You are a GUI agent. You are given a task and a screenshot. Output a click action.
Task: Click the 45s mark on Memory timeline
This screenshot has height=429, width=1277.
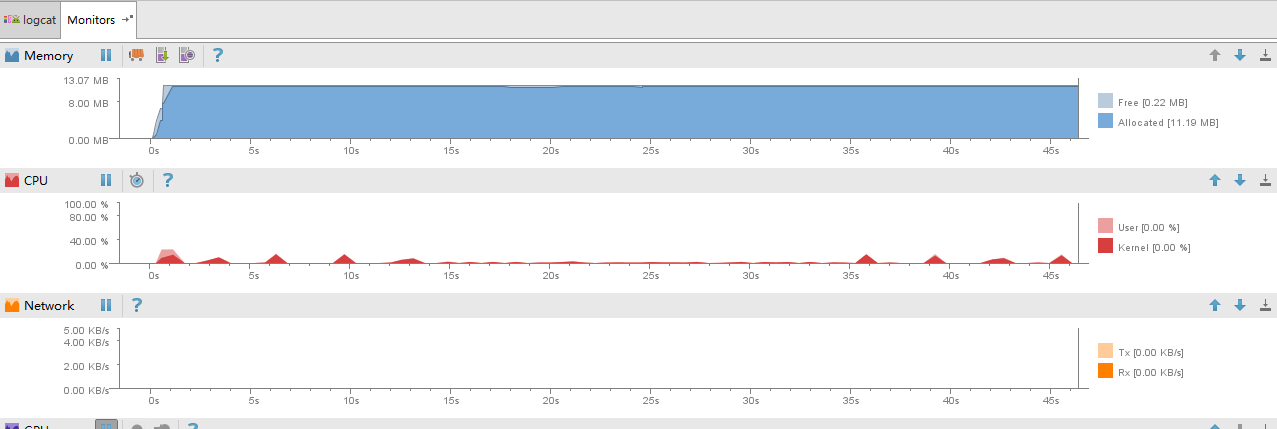click(x=1050, y=151)
